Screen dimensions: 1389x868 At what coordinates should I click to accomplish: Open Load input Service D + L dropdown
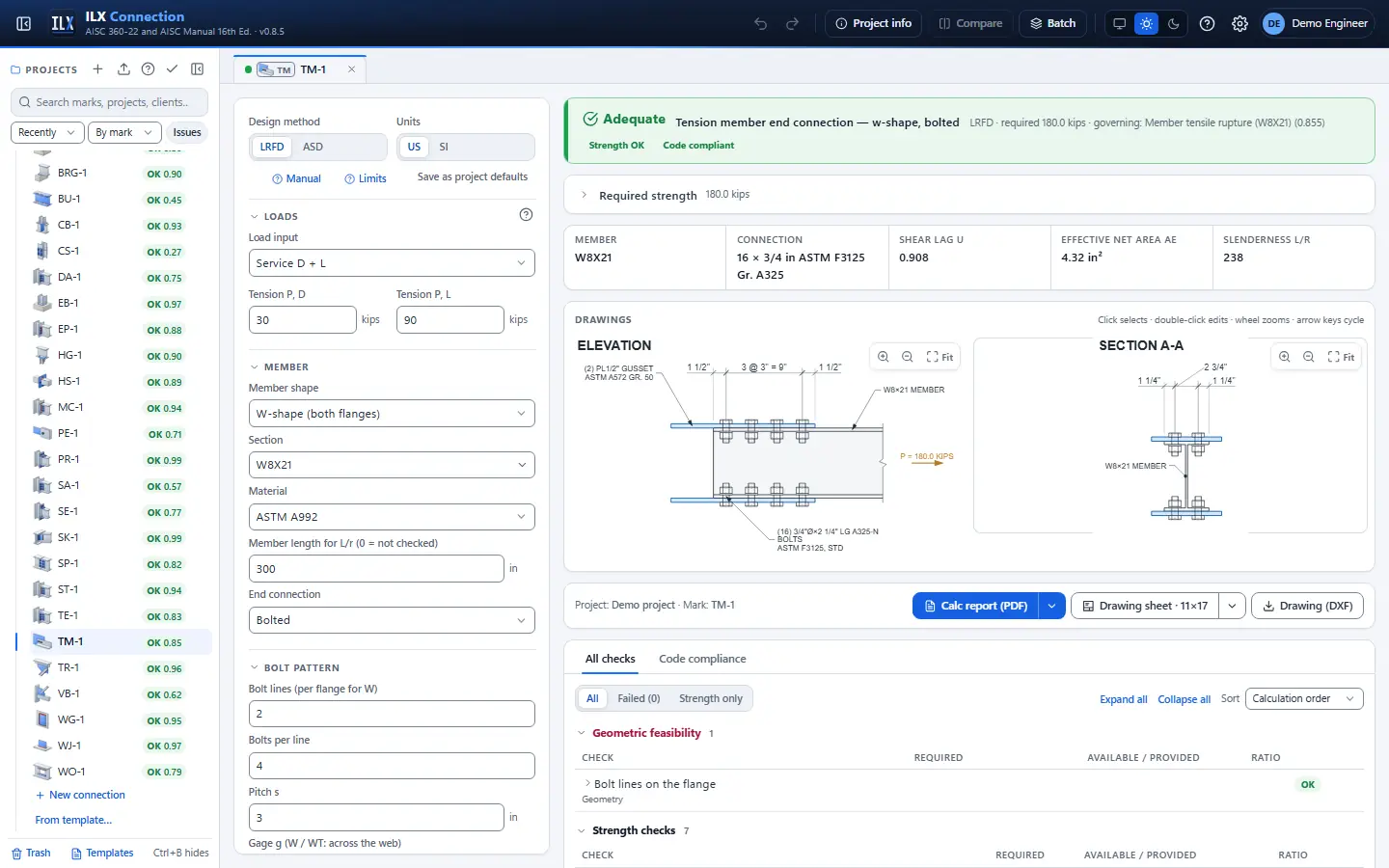[x=392, y=263]
